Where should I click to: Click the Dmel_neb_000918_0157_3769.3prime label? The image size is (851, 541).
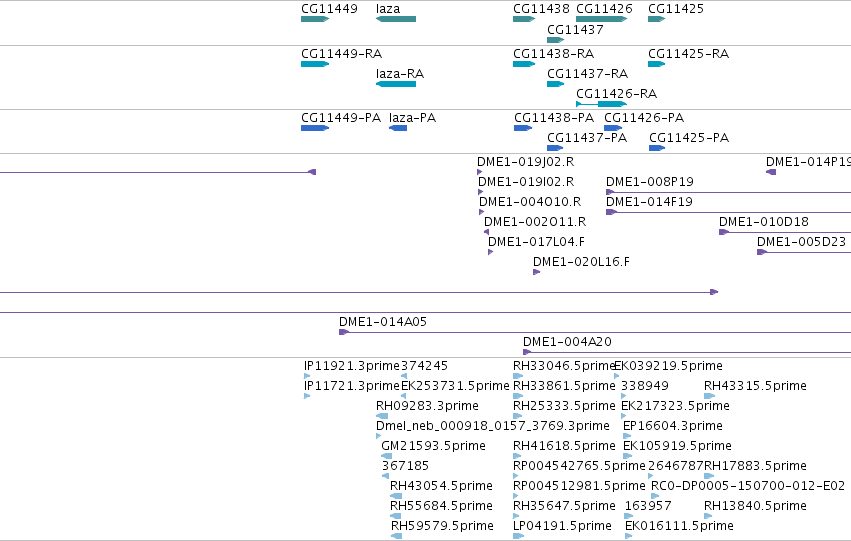493,426
